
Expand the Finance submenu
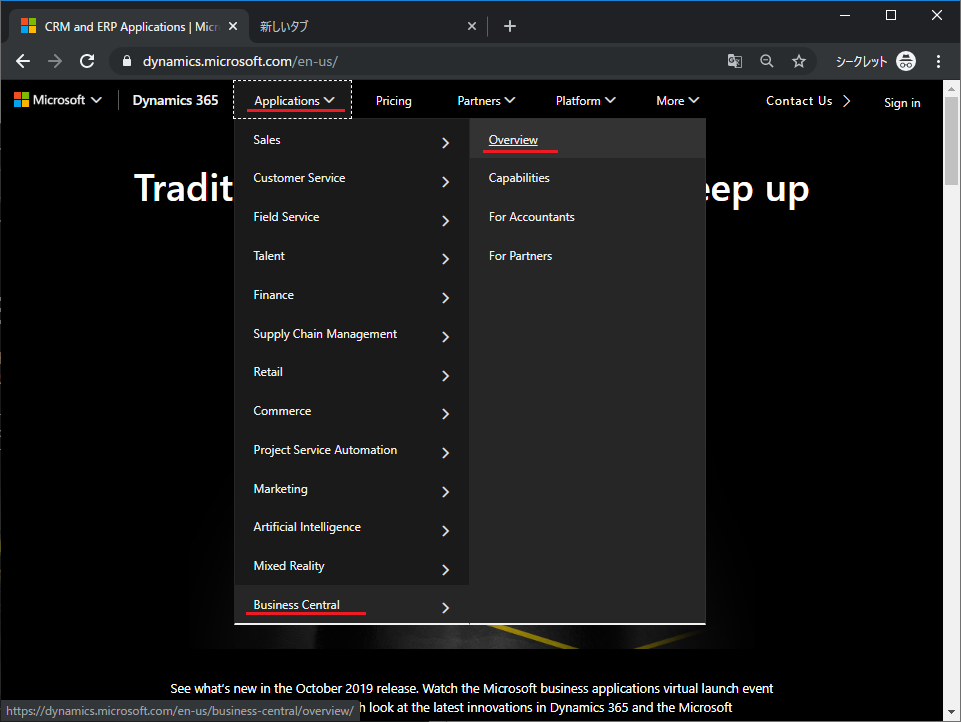point(351,295)
